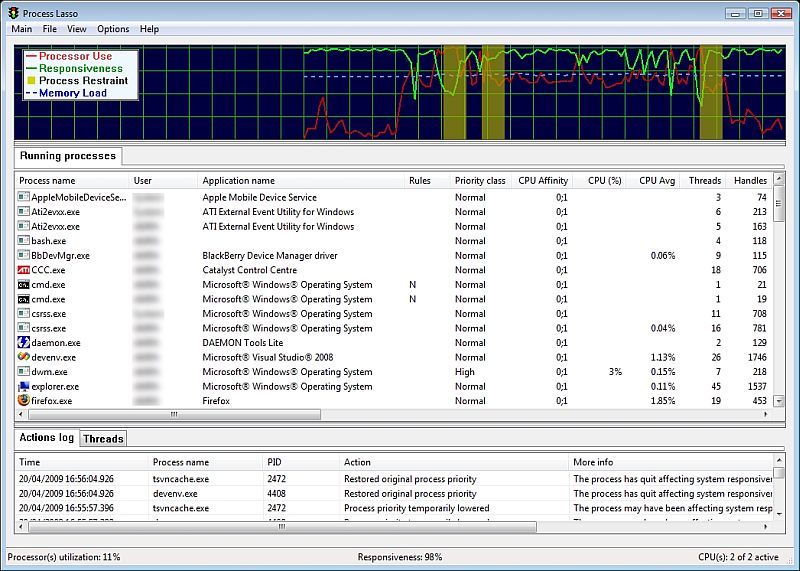Sort processes by Process name header
Screen dimensions: 800x571
click(47, 181)
